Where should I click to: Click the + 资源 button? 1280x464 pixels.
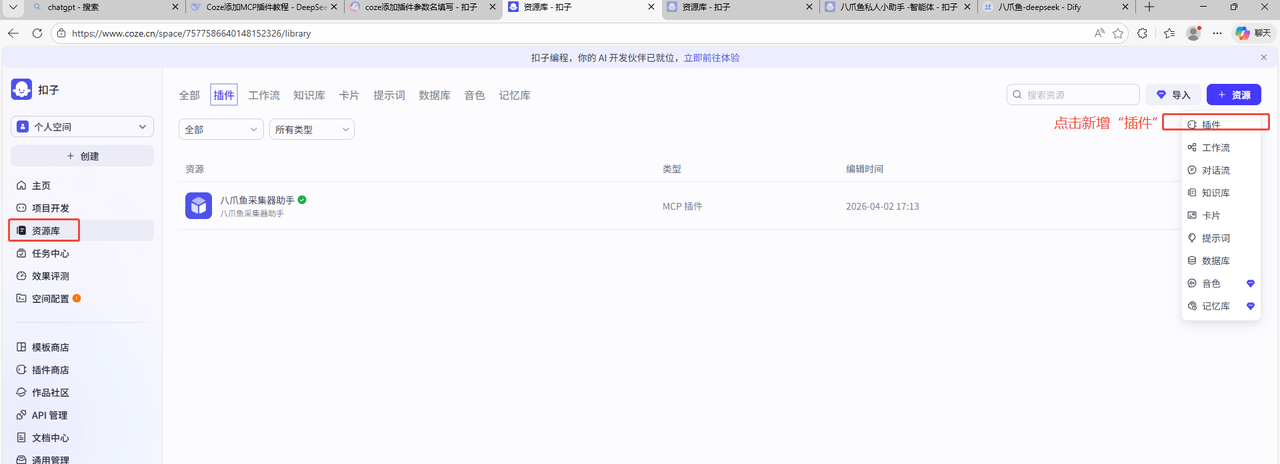tap(1234, 95)
